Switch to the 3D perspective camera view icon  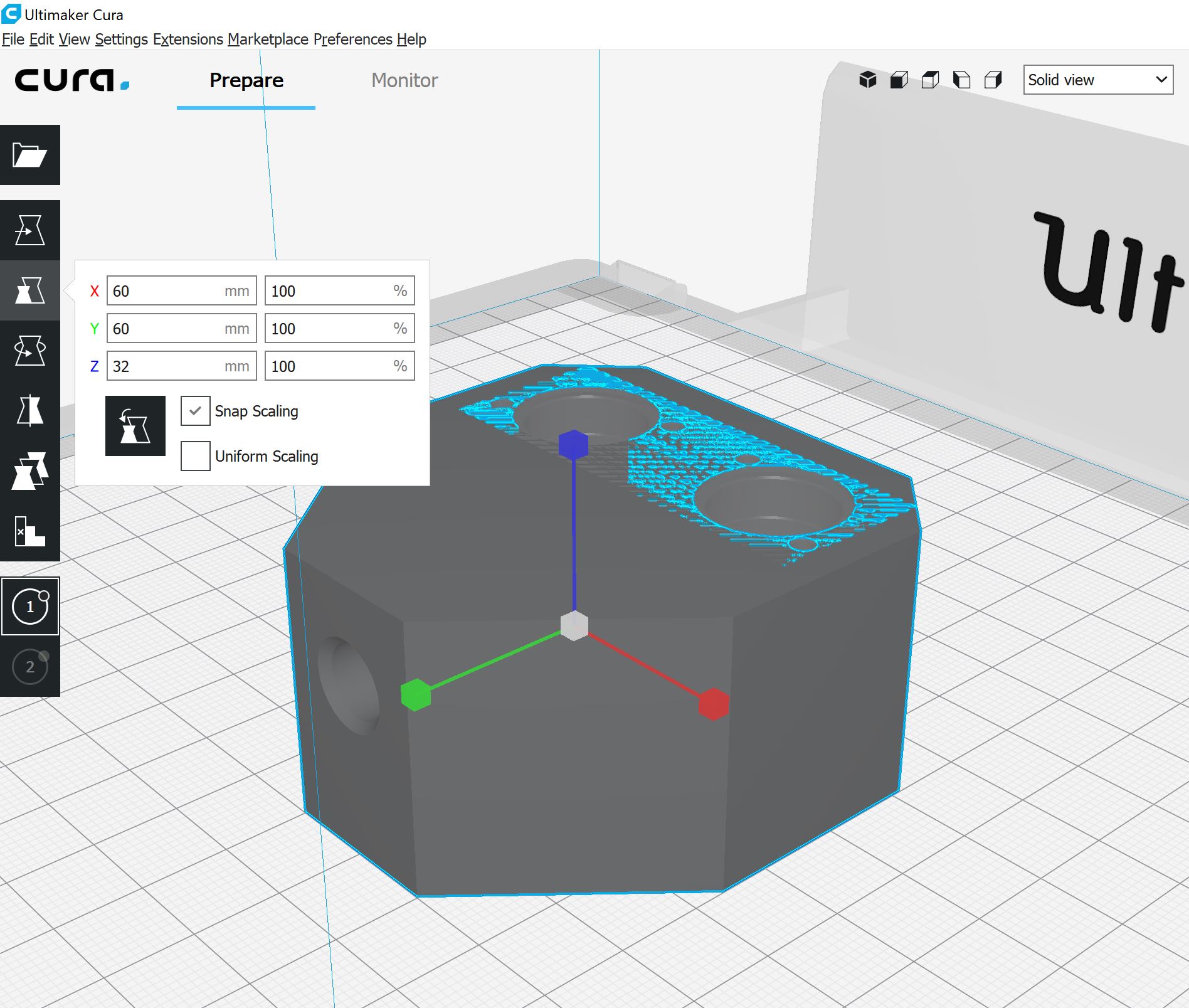click(867, 80)
